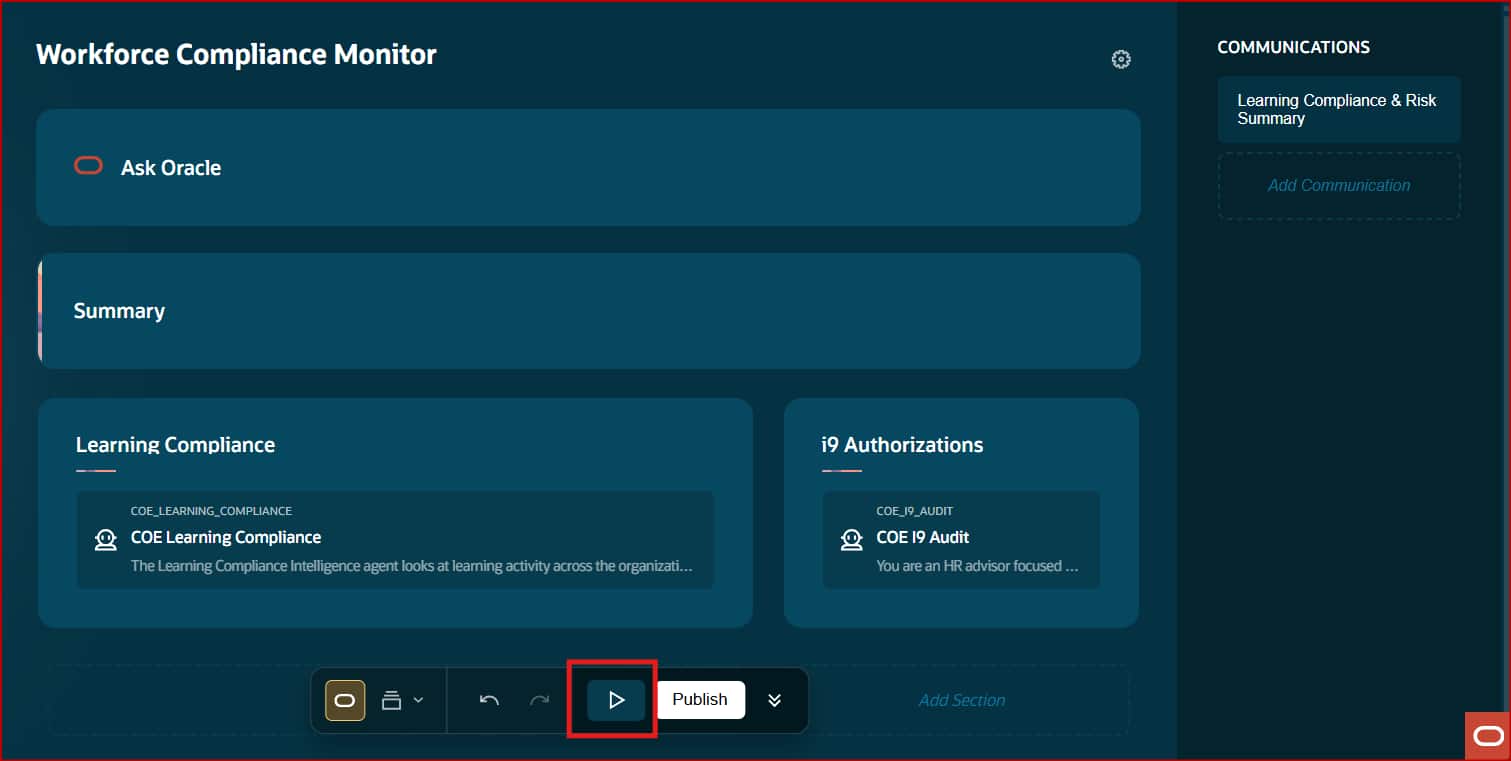1511x761 pixels.
Task: Undo the last change
Action: coord(489,700)
